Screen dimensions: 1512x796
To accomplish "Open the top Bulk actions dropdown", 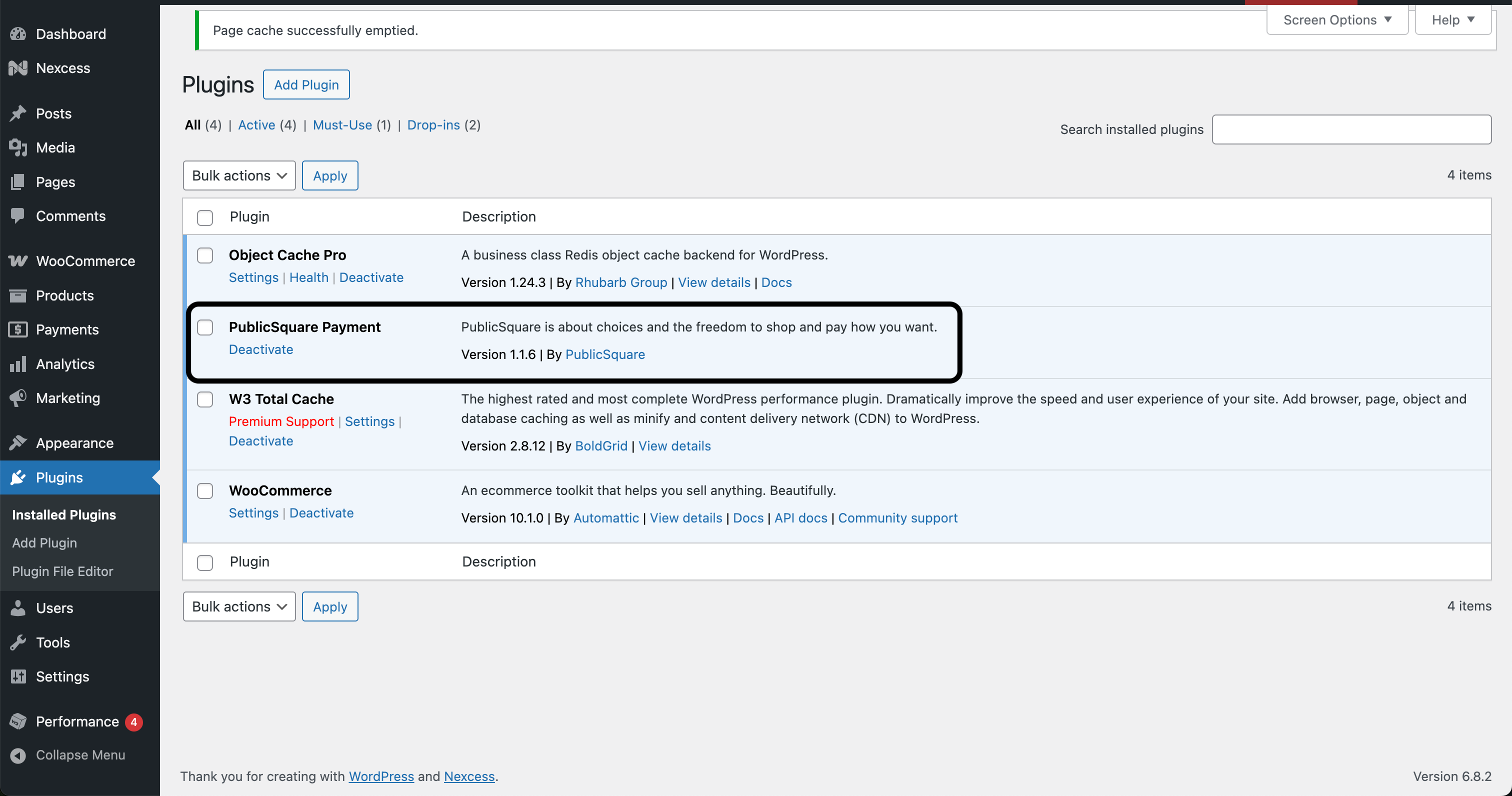I will [239, 175].
